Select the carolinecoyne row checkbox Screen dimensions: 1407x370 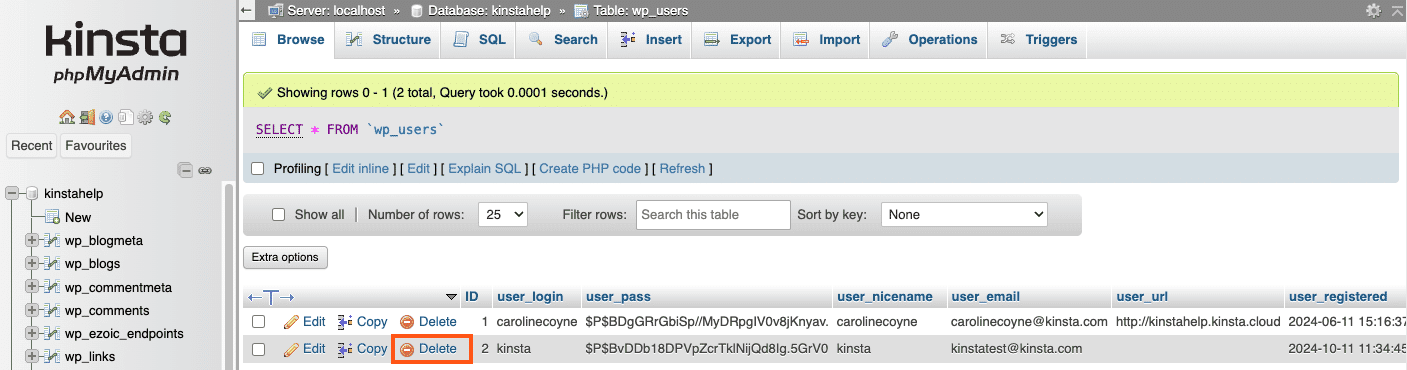pyautogui.click(x=258, y=322)
